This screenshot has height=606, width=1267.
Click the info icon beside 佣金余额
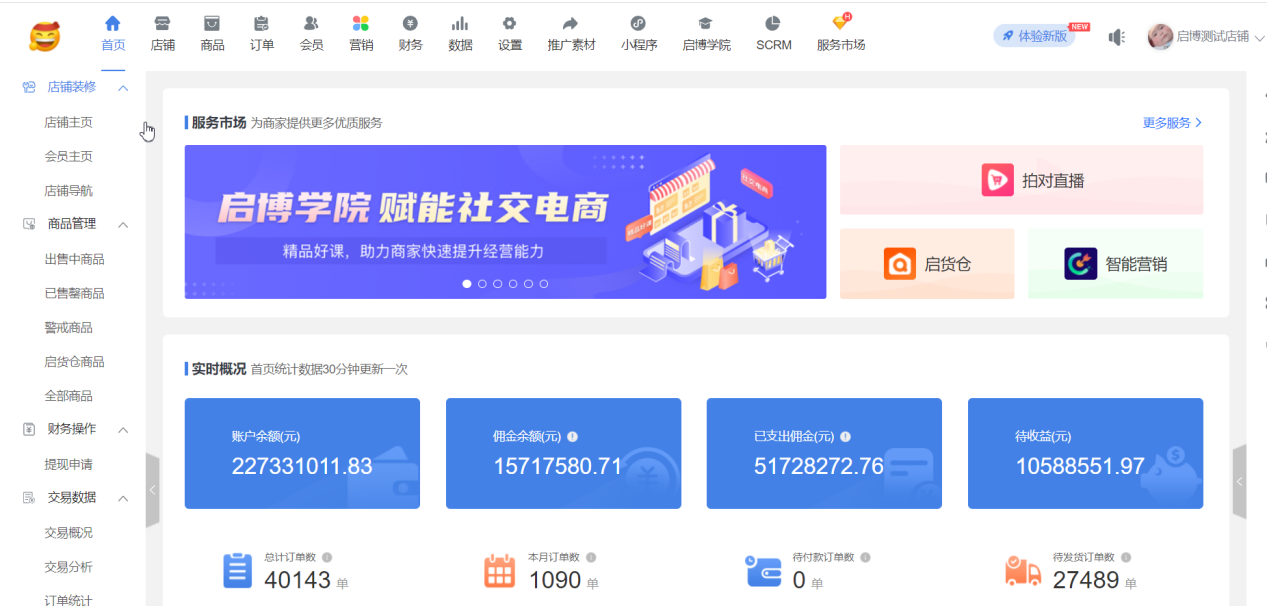572,437
